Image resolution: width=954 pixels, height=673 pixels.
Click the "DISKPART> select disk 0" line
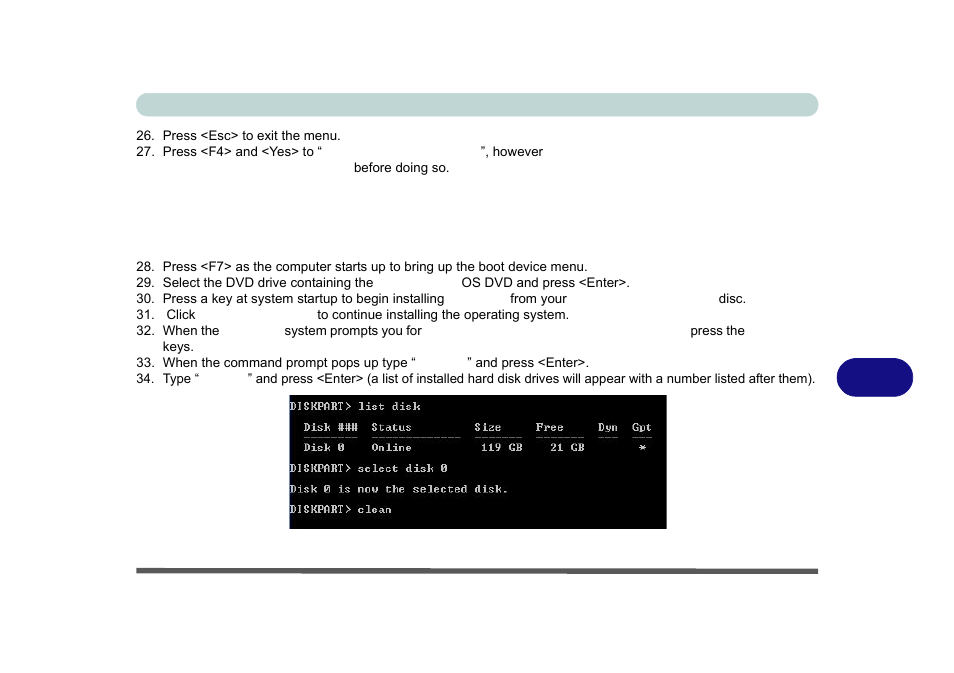[369, 469]
